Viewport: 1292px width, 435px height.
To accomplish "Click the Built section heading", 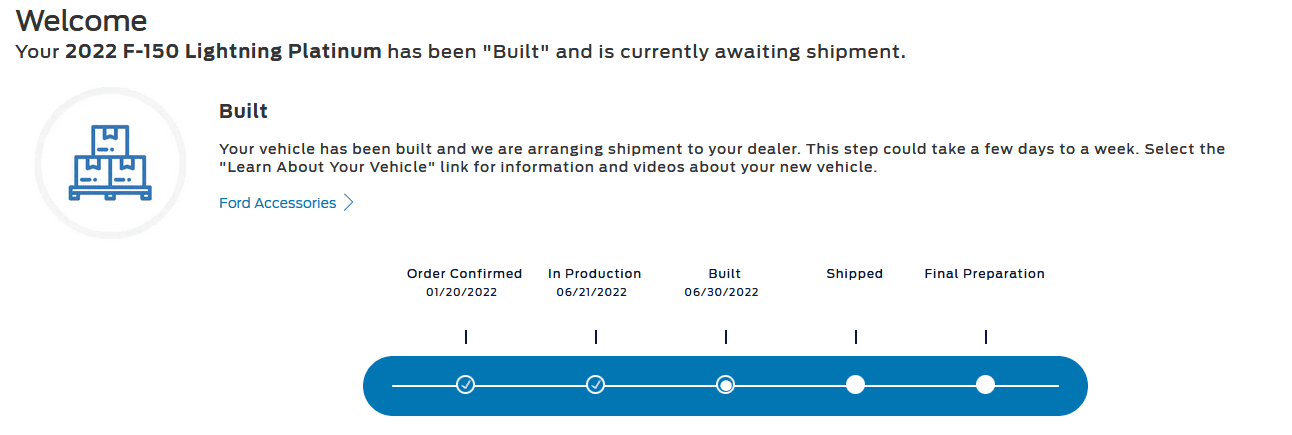I will click(x=243, y=111).
